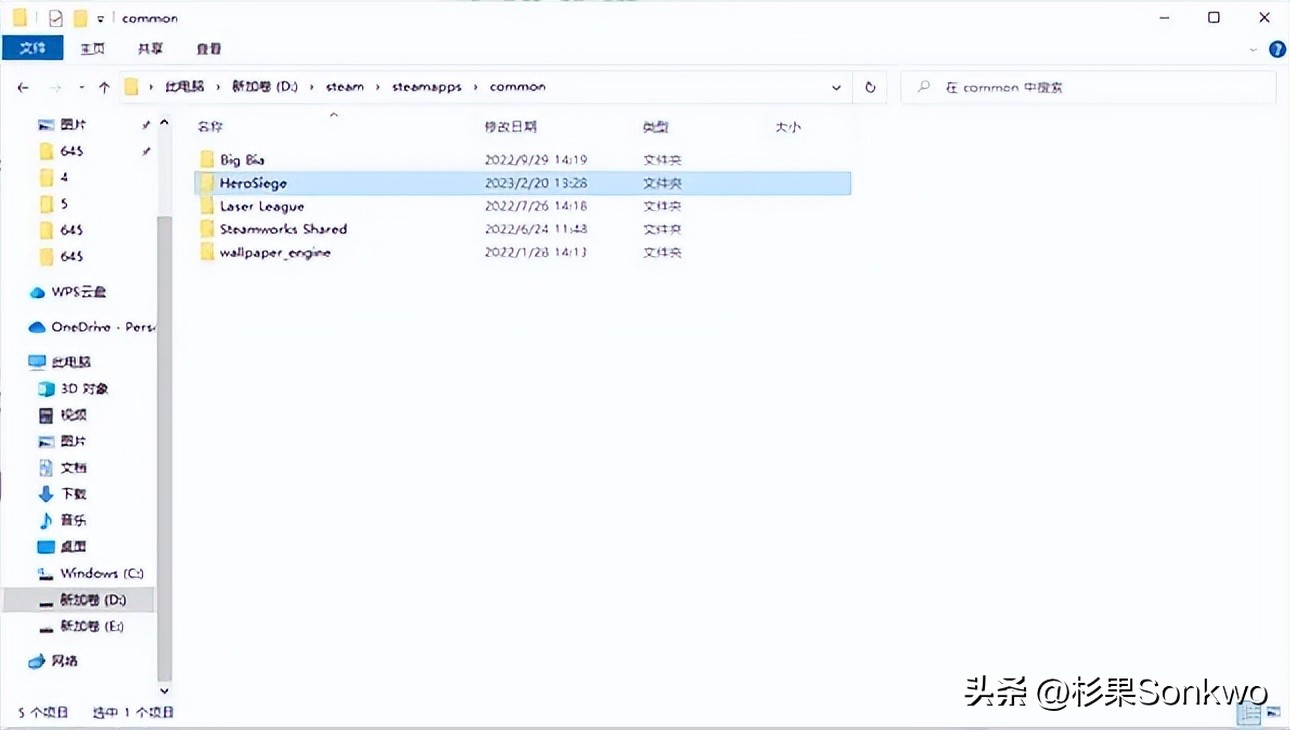Viewport: 1290px width, 730px height.
Task: Click the new folder icon on quick access toolbar
Action: [78, 17]
